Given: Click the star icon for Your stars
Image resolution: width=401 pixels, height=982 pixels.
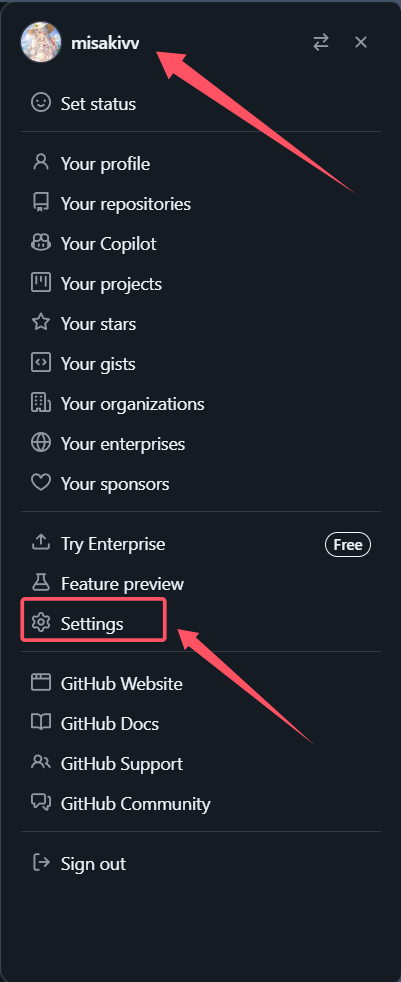Looking at the screenshot, I should (x=41, y=323).
